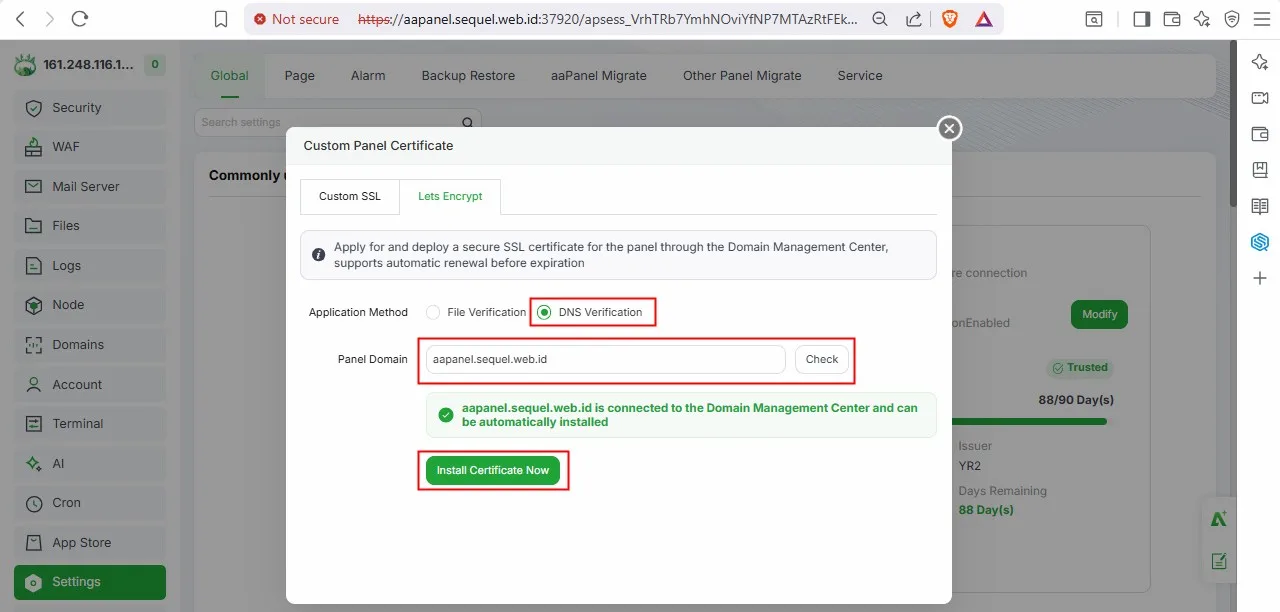Click the certificate days remaining progress bar
The image size is (1280, 612).
[1030, 422]
